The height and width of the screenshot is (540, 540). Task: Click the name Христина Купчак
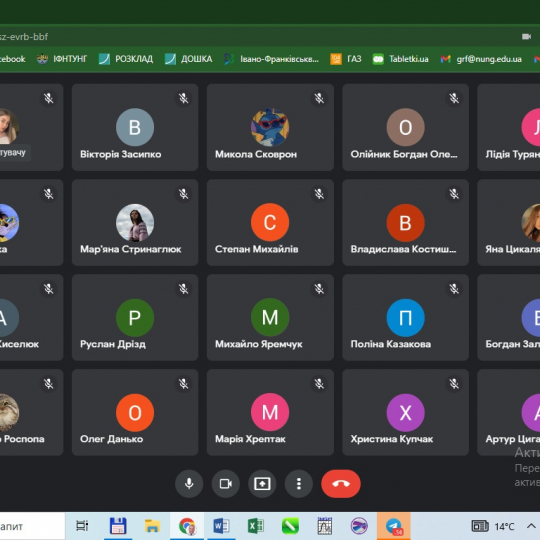click(392, 439)
